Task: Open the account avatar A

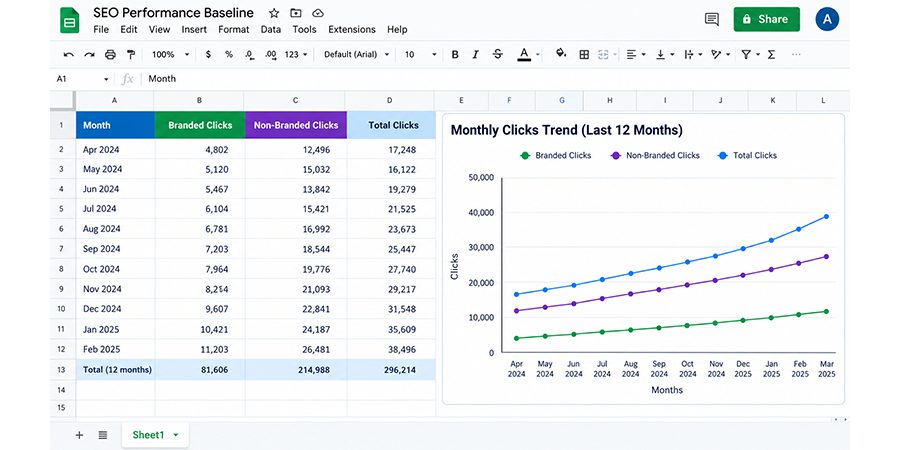Action: pos(827,19)
